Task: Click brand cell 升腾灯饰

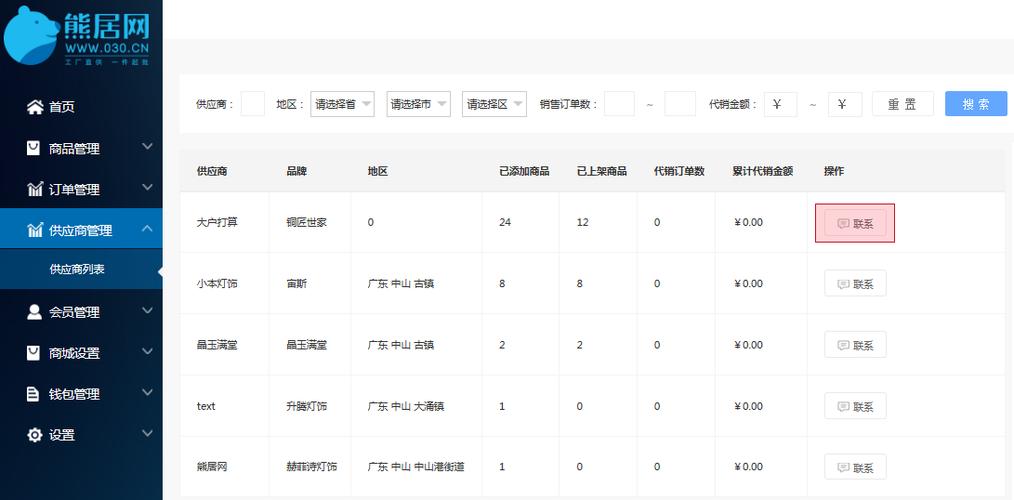Action: click(307, 406)
